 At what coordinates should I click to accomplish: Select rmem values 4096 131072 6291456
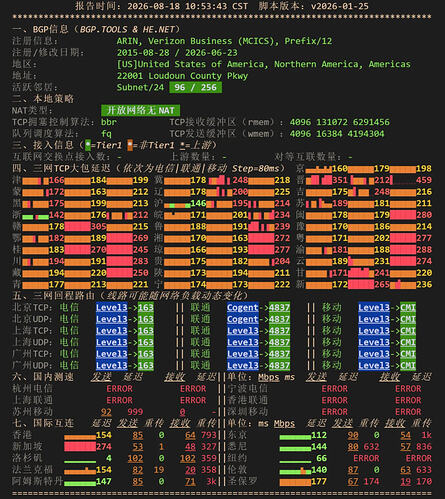click(339, 122)
